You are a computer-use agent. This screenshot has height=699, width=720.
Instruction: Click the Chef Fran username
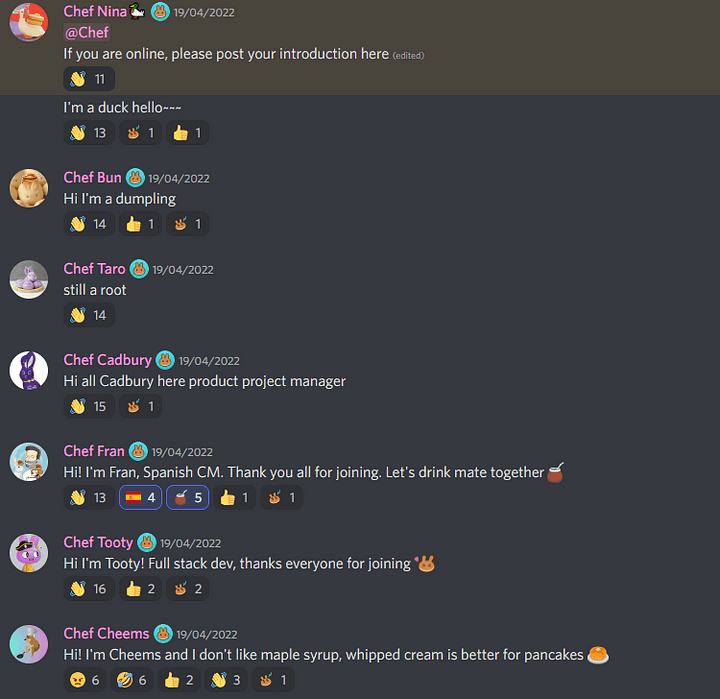point(94,451)
